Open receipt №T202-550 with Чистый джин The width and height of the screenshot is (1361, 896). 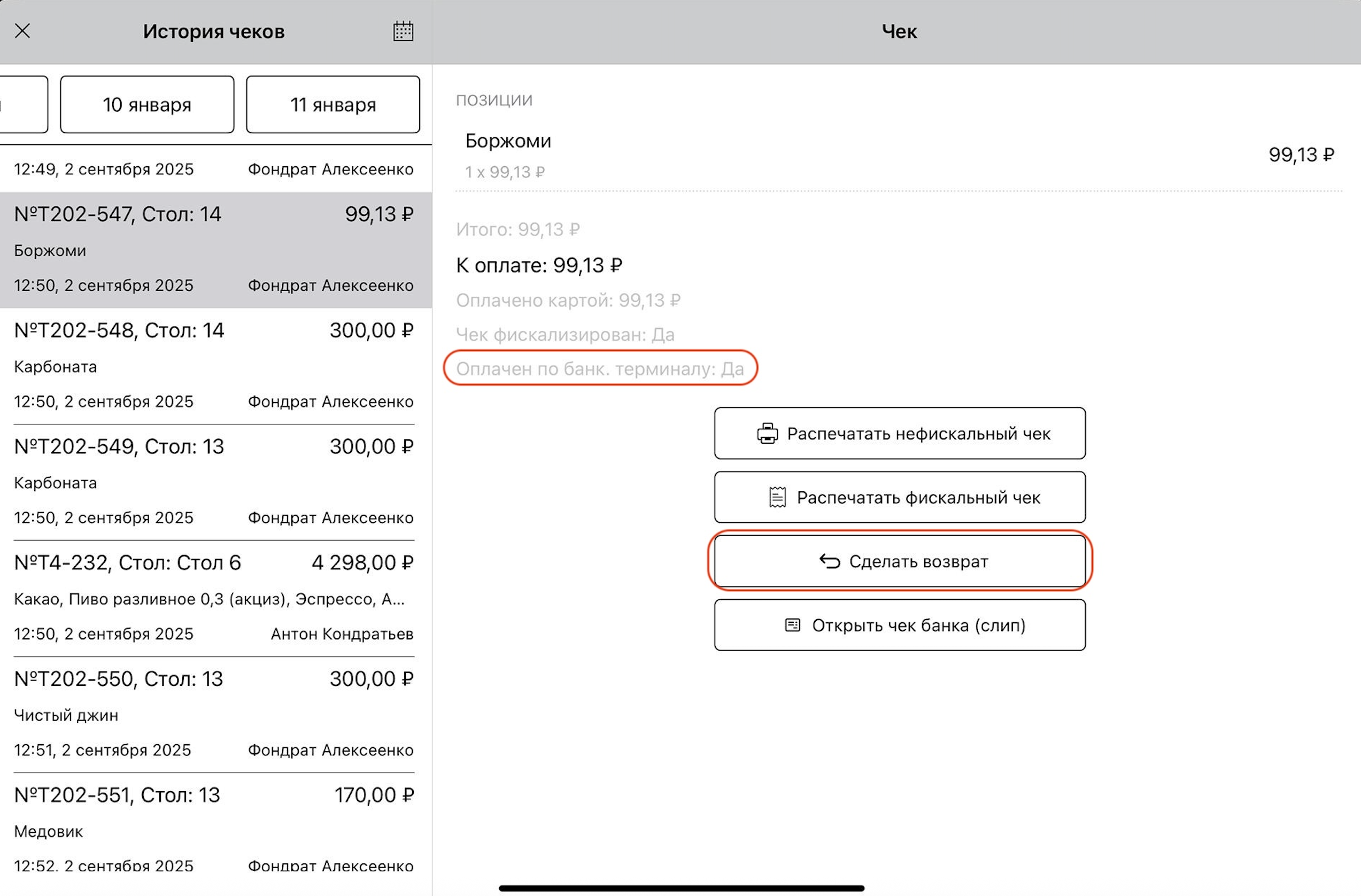213,714
